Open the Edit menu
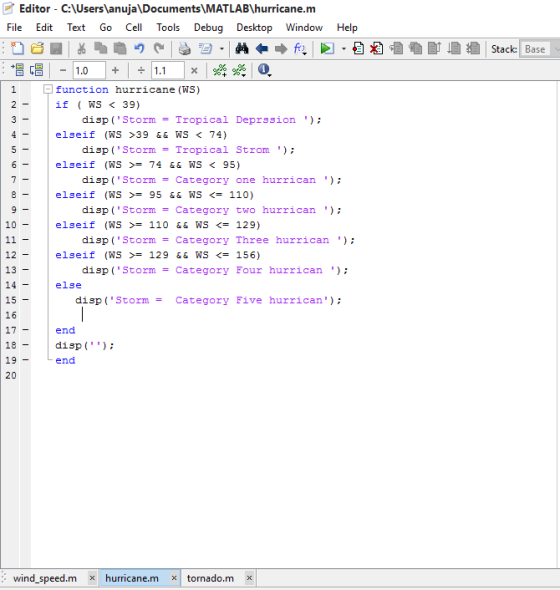 pyautogui.click(x=44, y=27)
